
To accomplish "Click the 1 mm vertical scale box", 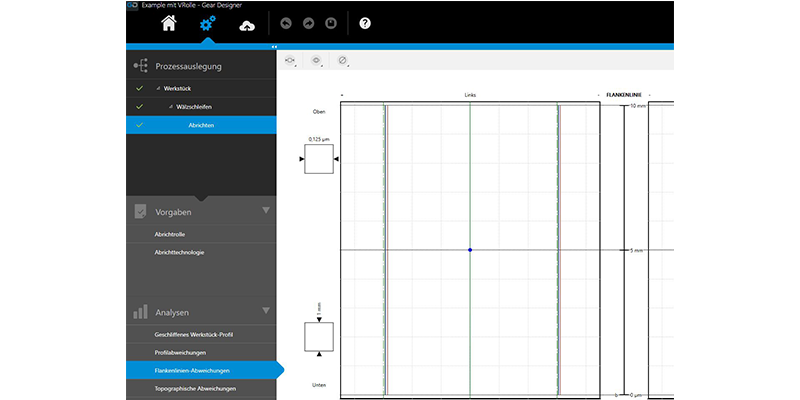I will pyautogui.click(x=319, y=337).
